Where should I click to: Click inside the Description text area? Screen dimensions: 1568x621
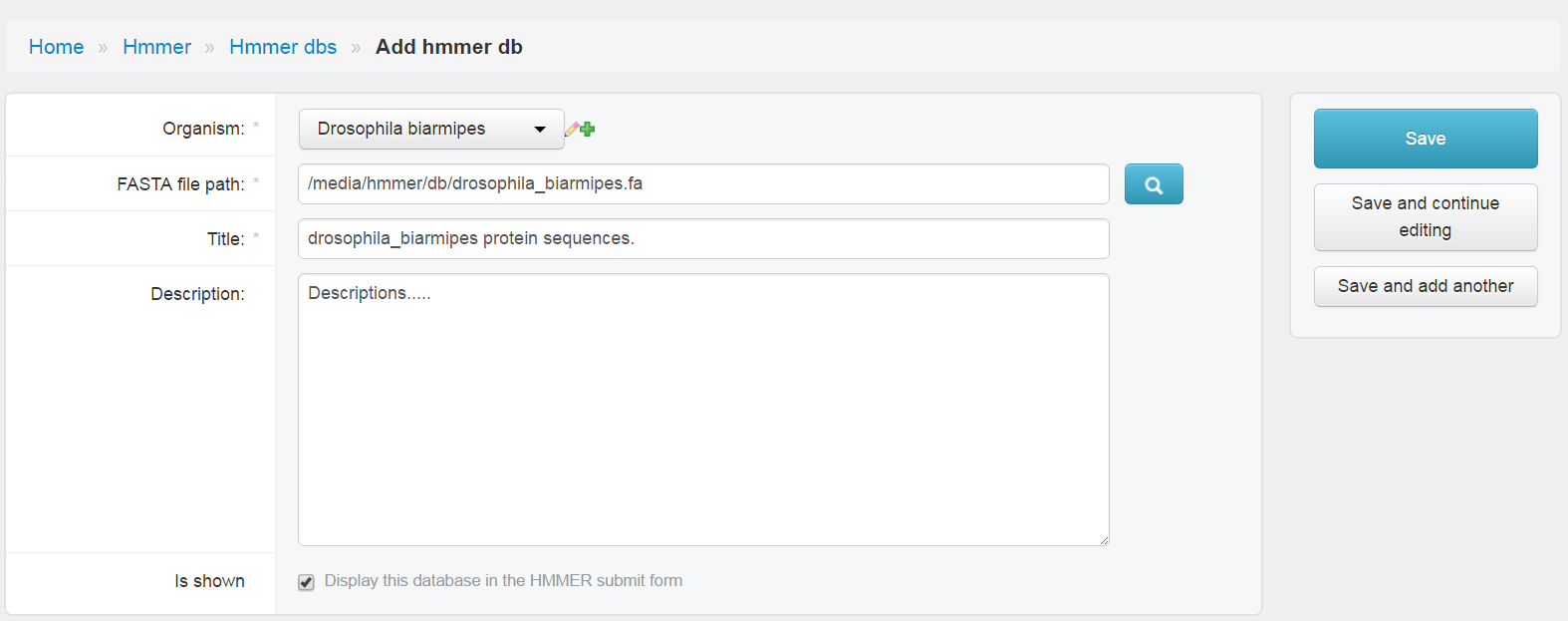tap(703, 410)
